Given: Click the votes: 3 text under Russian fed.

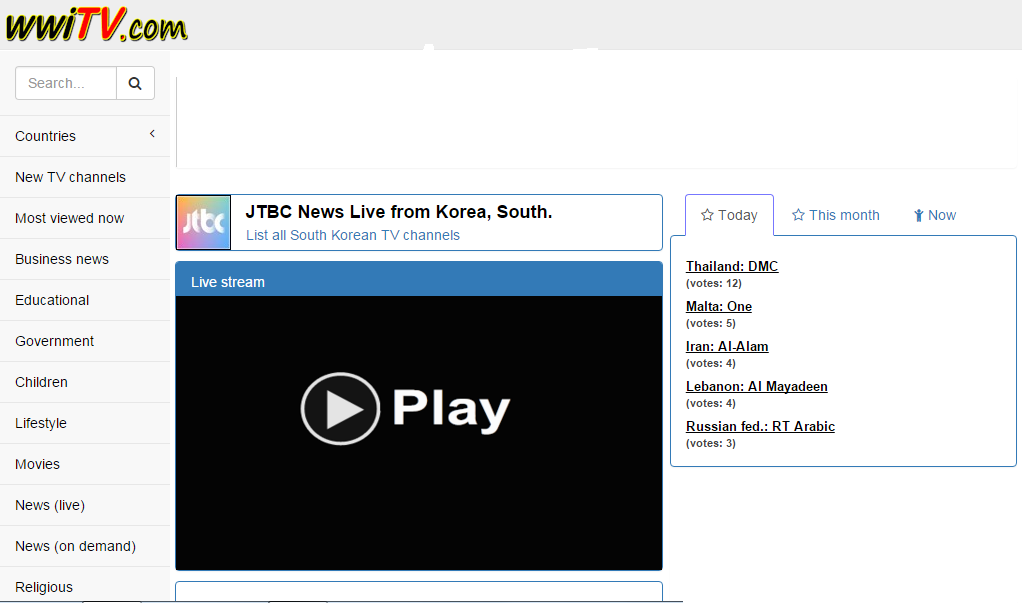Looking at the screenshot, I should [x=710, y=443].
